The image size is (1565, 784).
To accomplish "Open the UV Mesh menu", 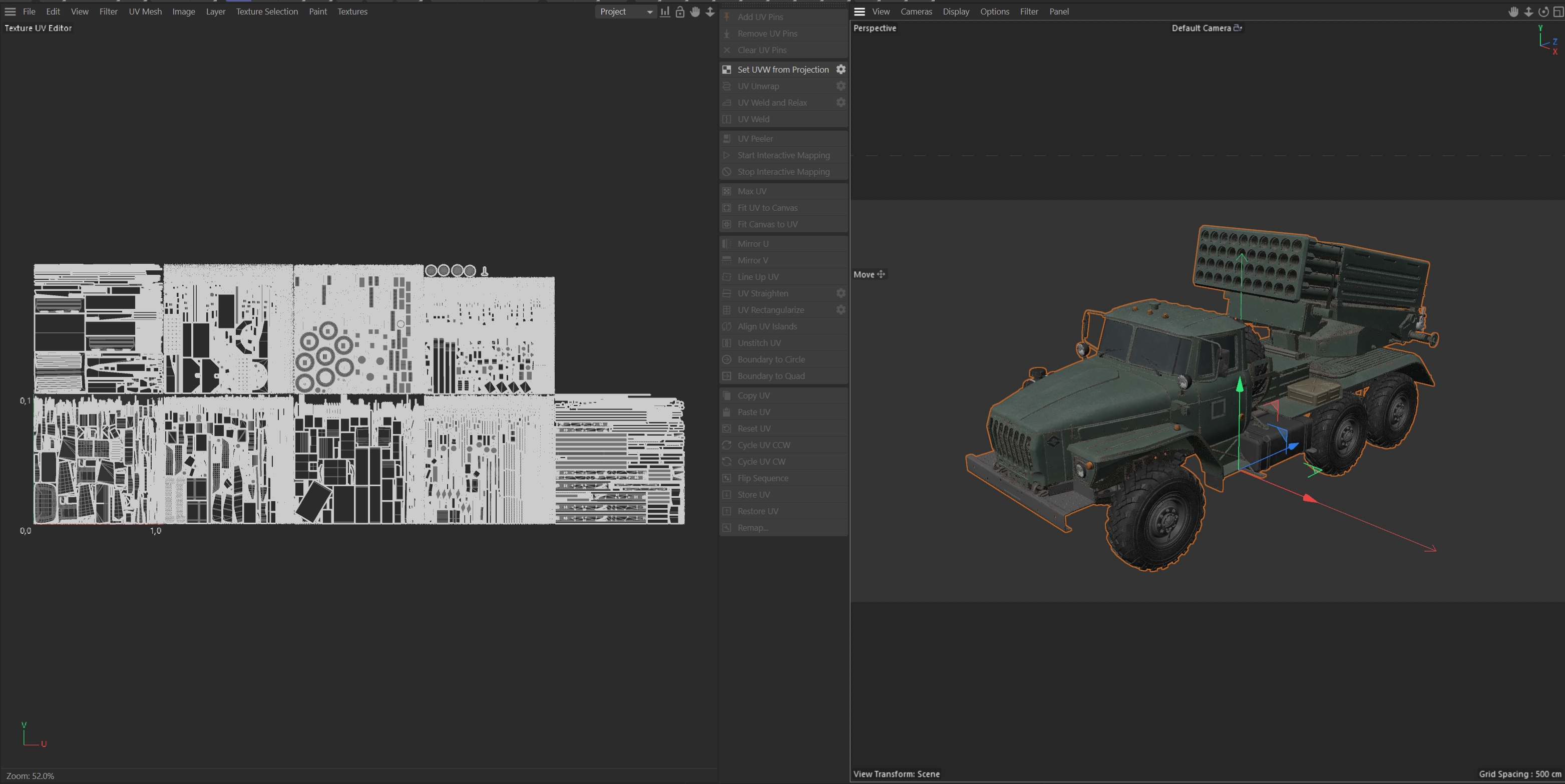I will tap(145, 12).
